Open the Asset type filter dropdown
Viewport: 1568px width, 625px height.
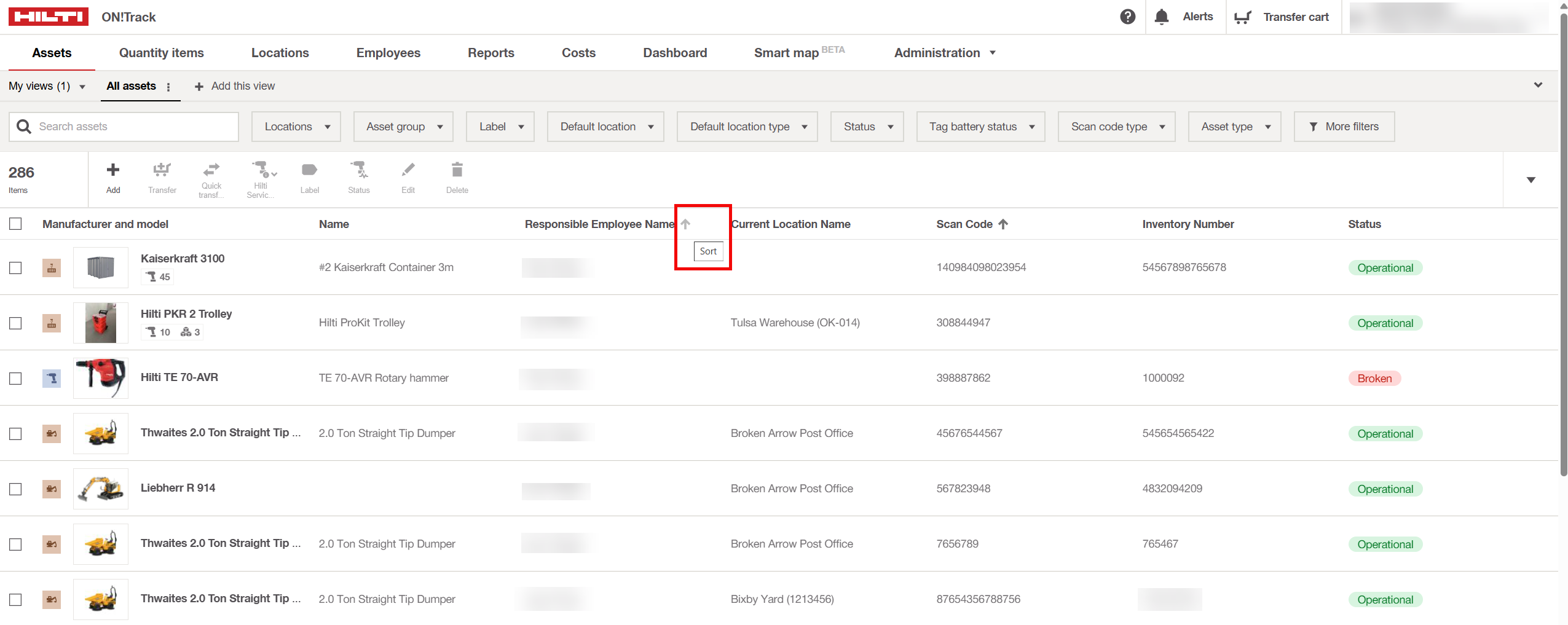pos(1235,127)
